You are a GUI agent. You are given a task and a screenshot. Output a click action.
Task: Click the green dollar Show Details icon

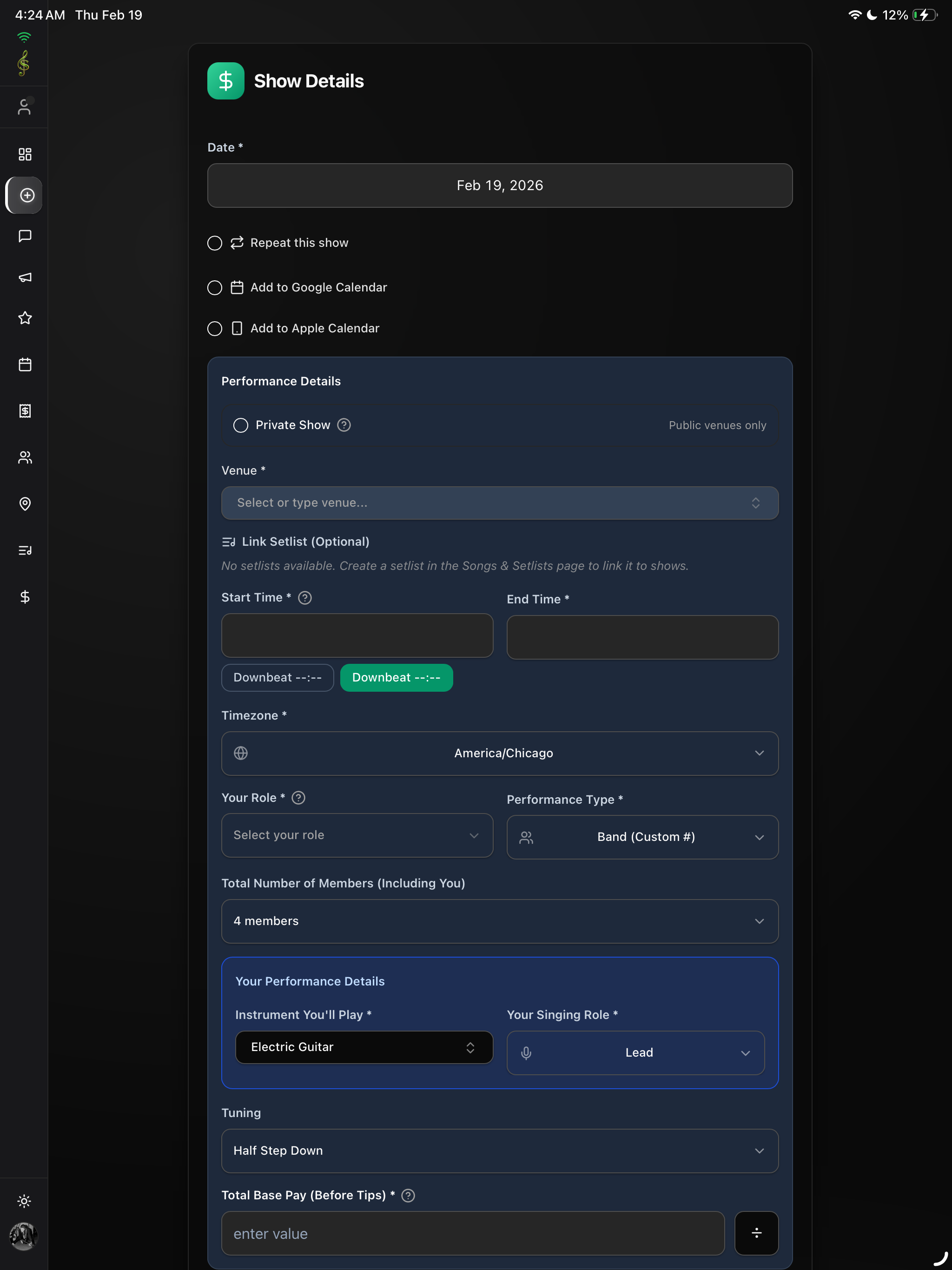point(225,81)
